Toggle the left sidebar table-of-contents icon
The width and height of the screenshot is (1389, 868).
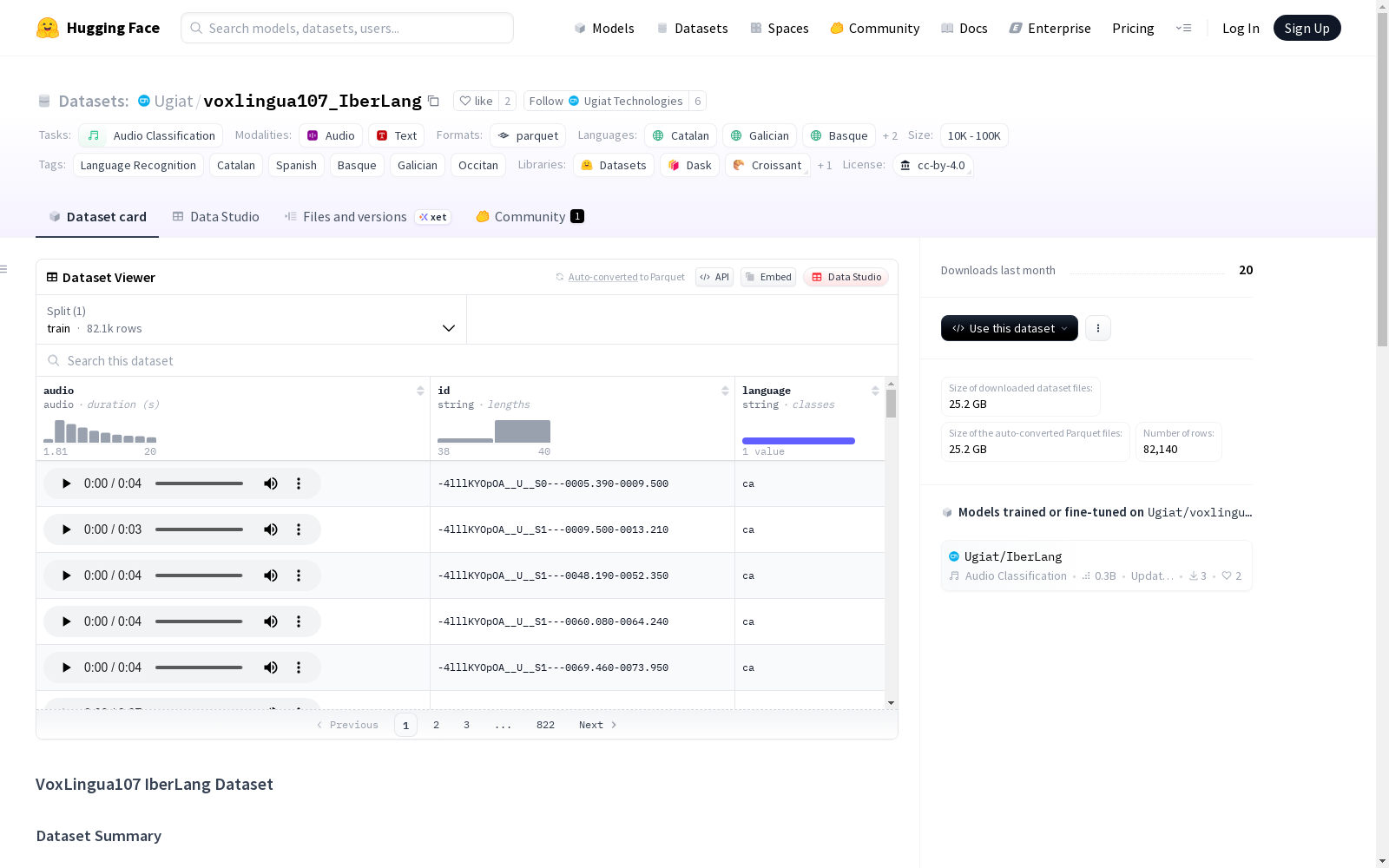point(4,269)
